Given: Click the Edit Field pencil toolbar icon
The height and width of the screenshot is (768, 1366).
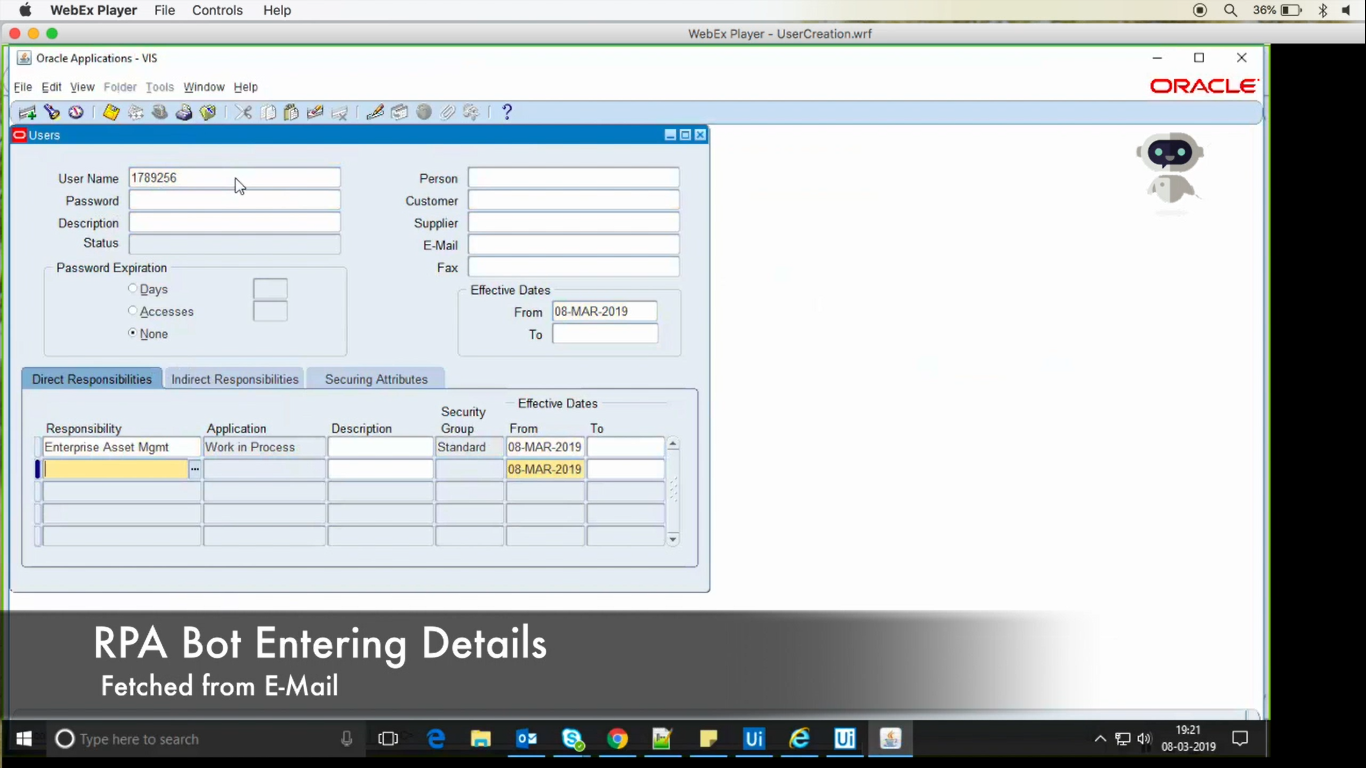Looking at the screenshot, I should 375,113.
